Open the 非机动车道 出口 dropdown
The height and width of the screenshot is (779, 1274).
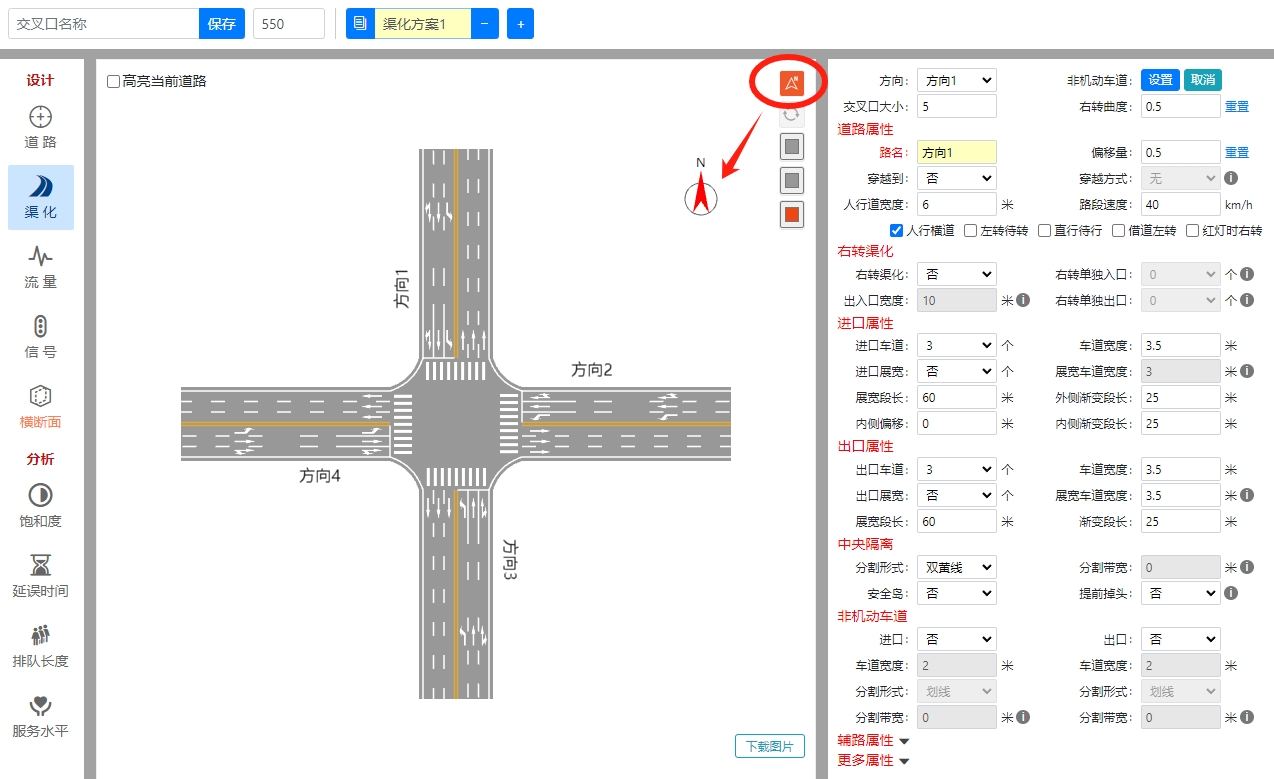(x=1180, y=639)
